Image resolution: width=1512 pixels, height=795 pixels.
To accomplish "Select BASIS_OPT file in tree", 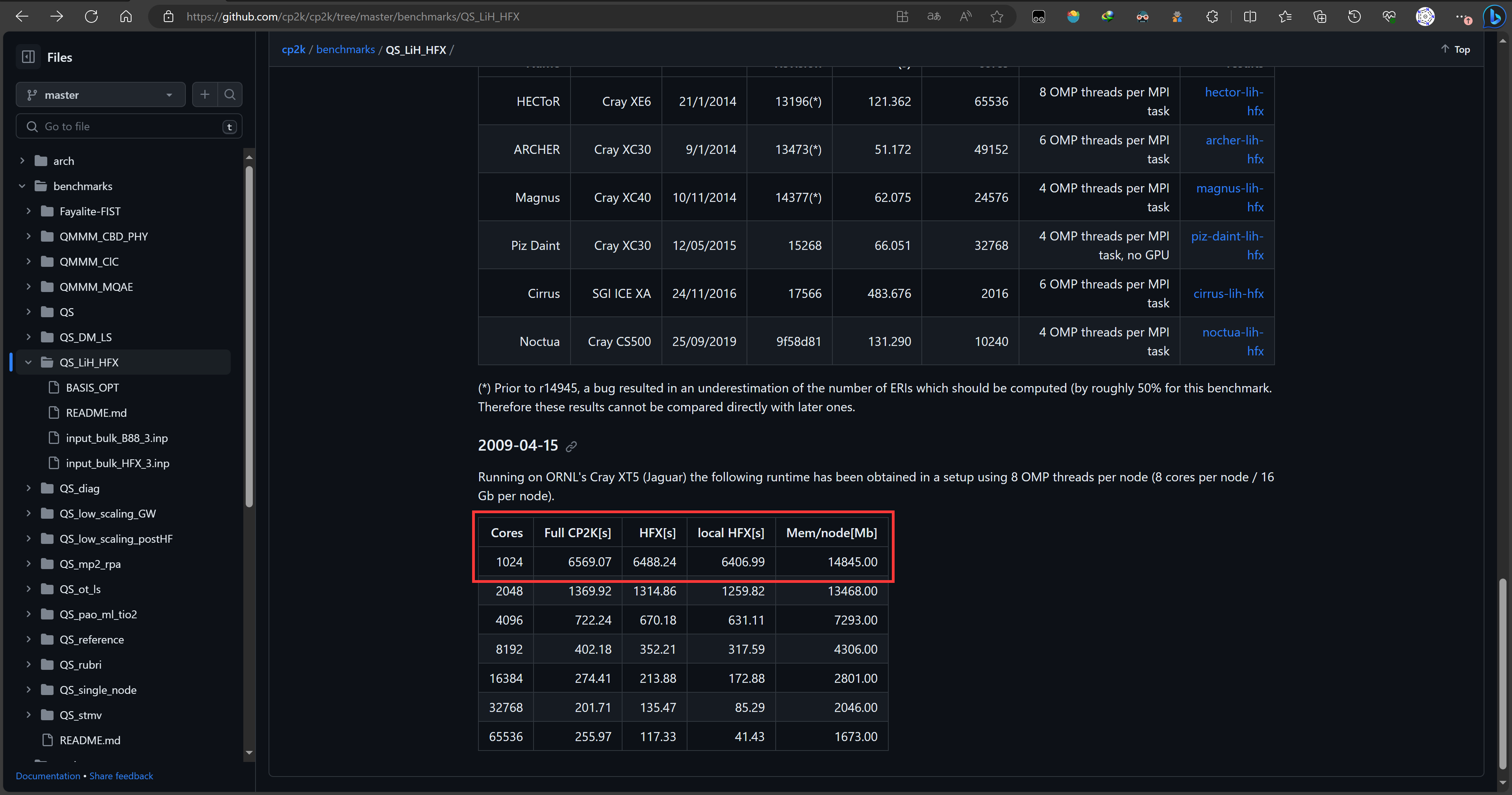I will click(92, 387).
